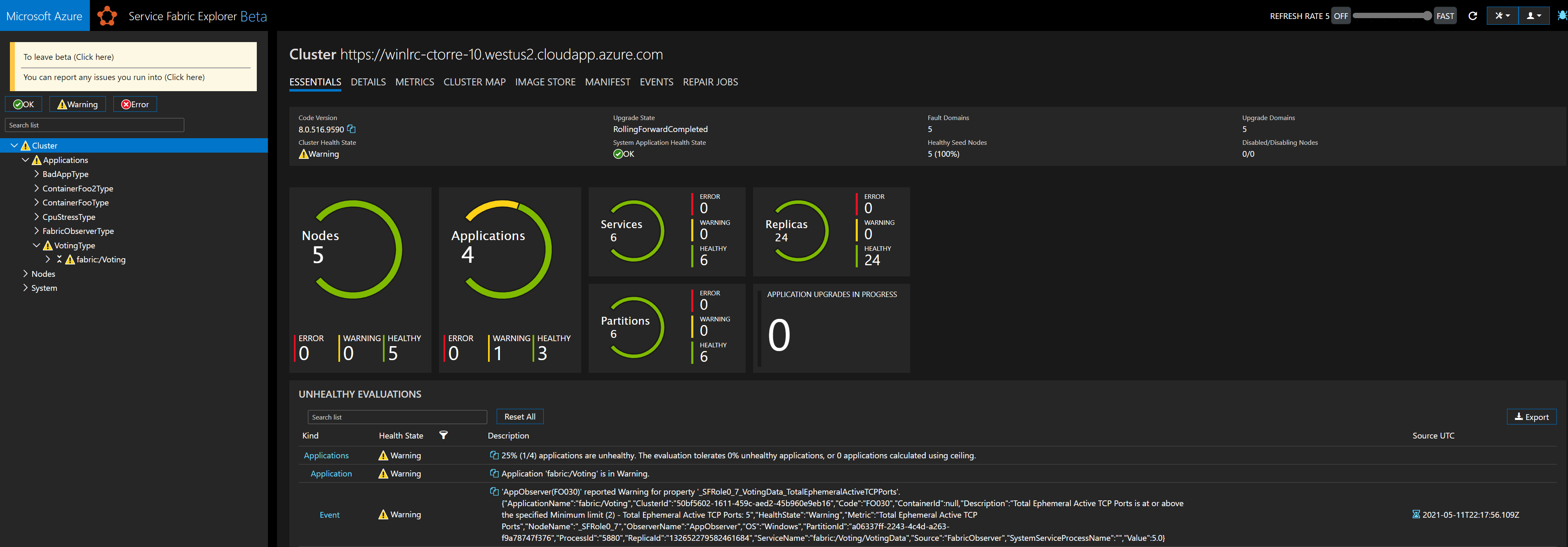Click the Health State filter funnel icon
Image resolution: width=1568 pixels, height=547 pixels.
[443, 435]
